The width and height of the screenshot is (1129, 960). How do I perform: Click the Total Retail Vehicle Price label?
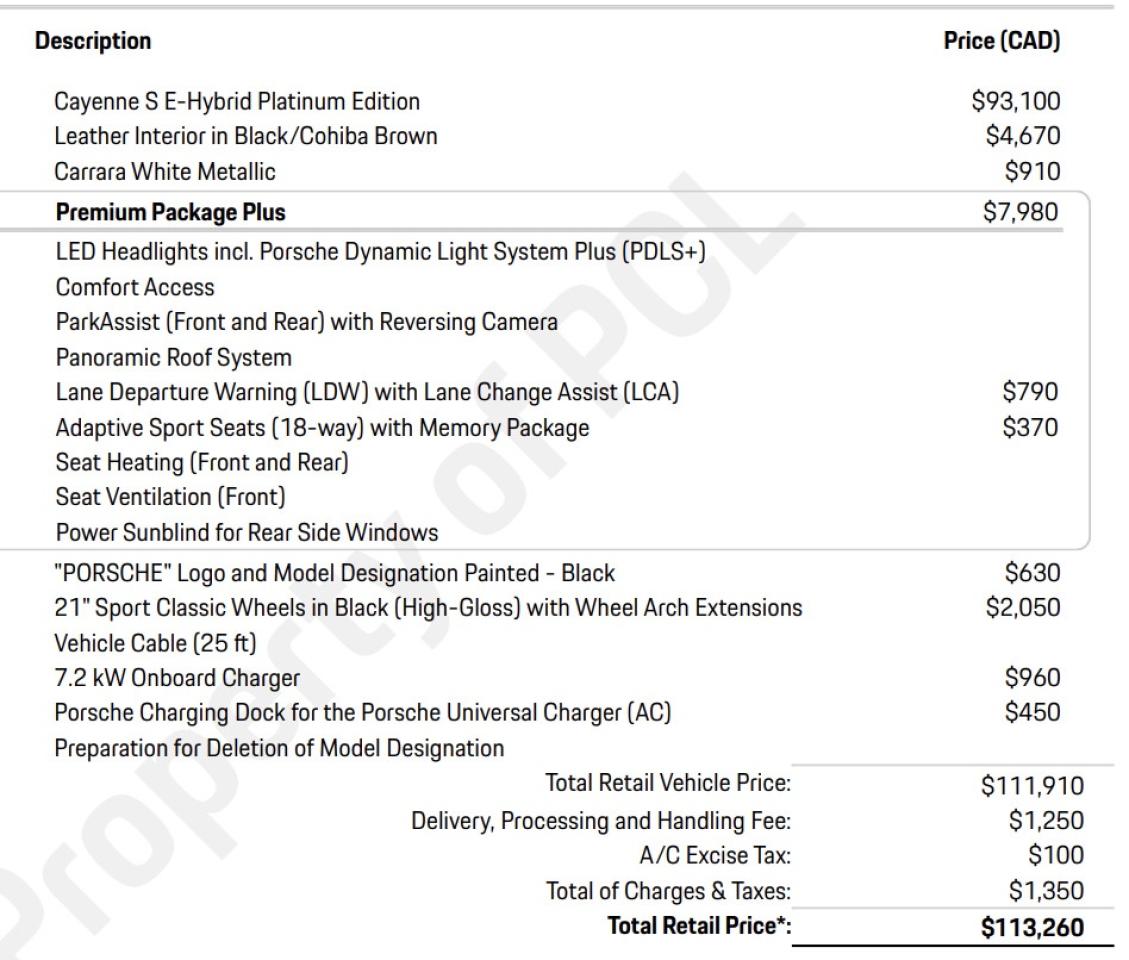coord(668,785)
